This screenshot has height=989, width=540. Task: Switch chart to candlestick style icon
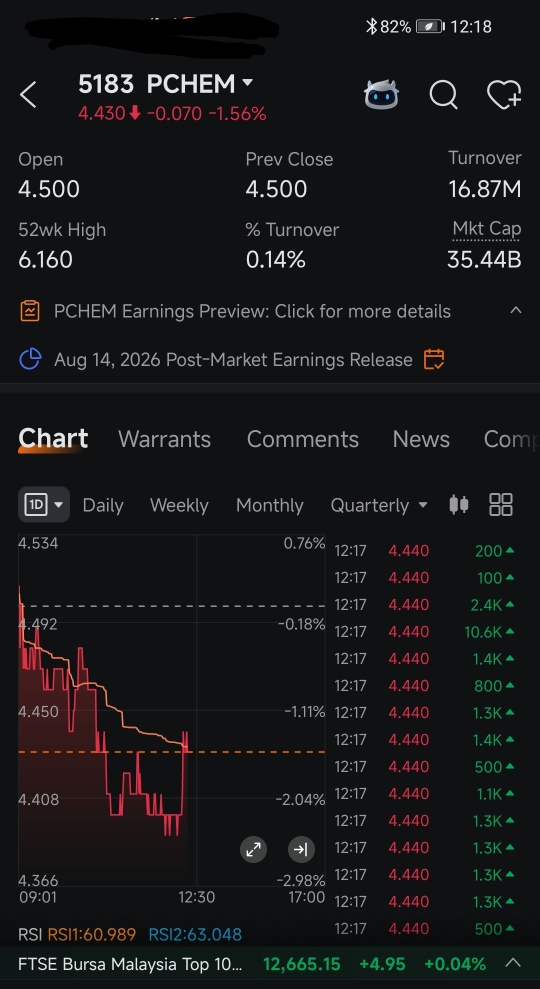459,505
